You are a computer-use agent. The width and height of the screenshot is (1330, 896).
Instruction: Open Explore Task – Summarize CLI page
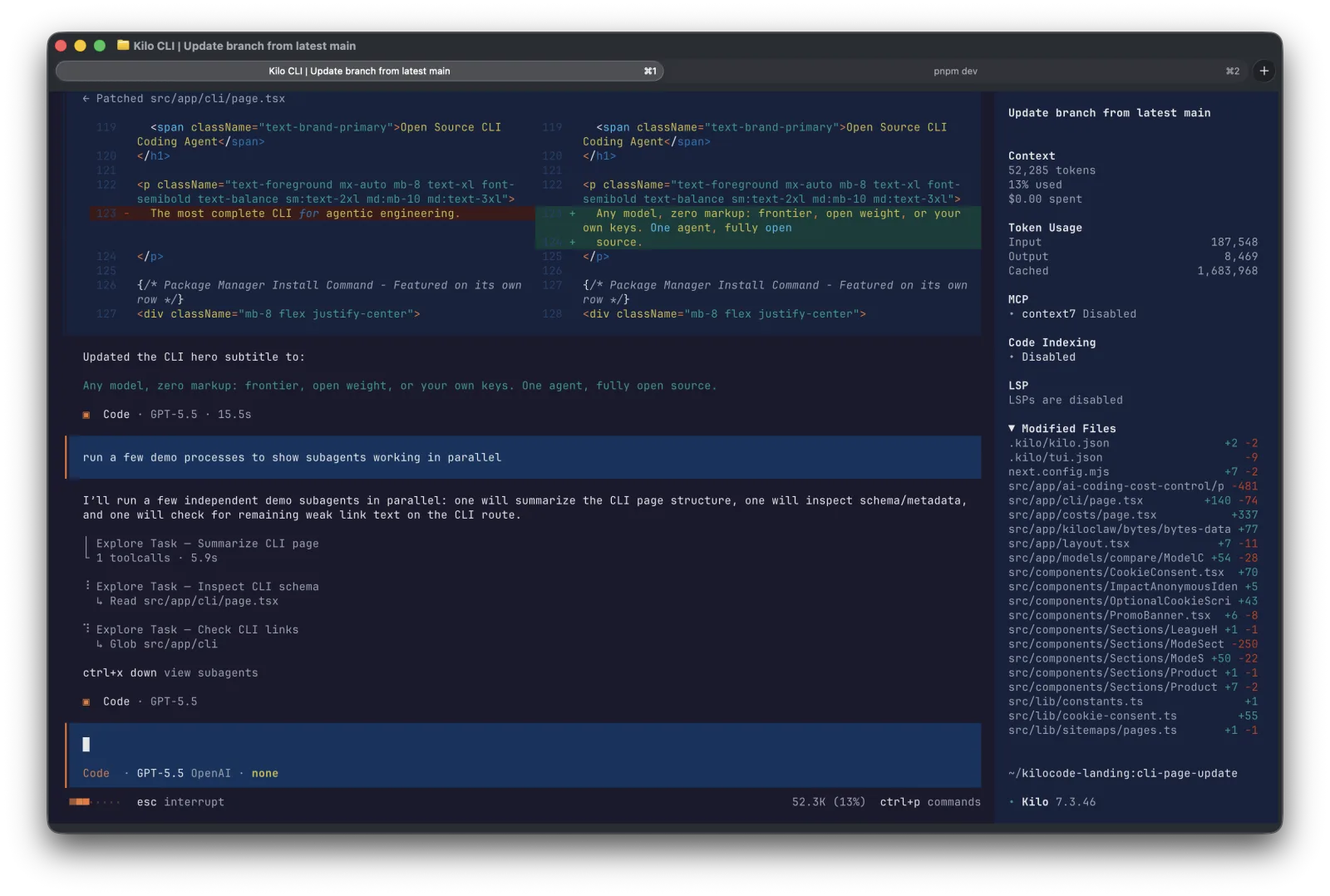[x=207, y=544]
